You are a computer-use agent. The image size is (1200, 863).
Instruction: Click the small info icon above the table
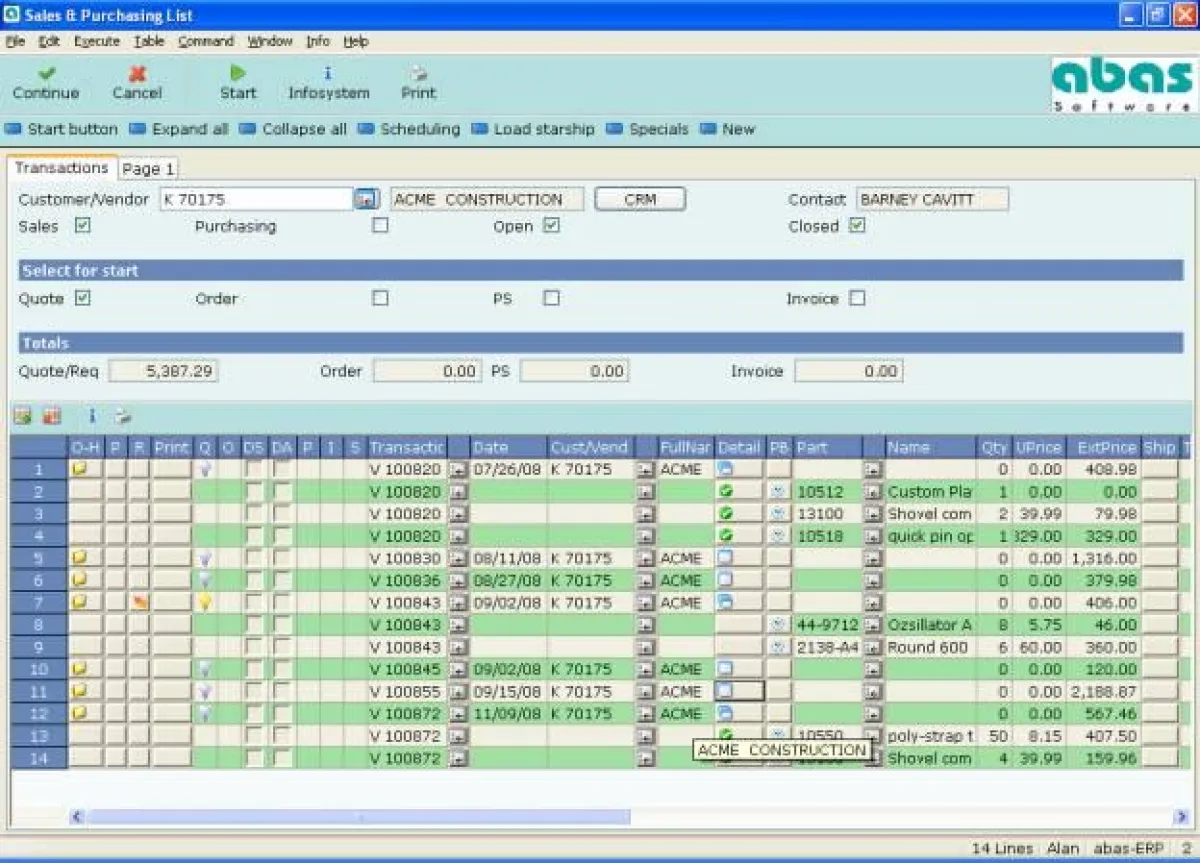pos(93,415)
